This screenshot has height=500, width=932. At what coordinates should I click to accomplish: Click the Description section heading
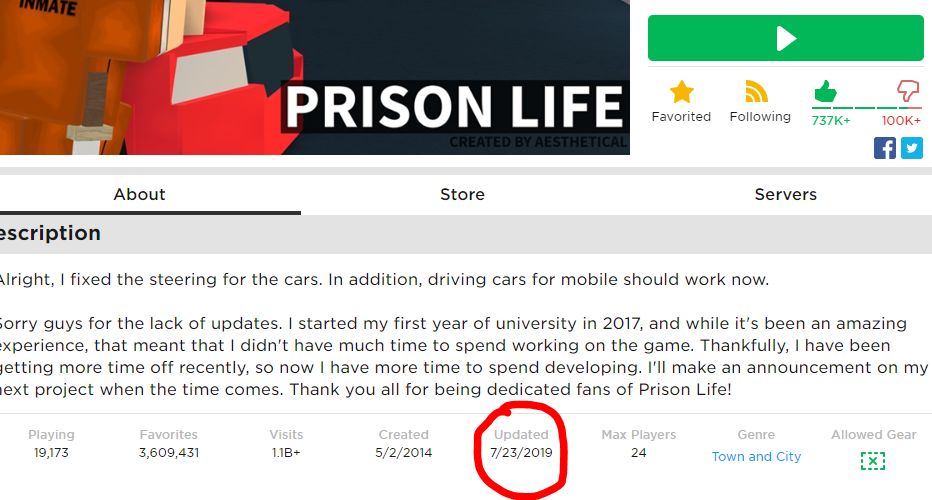tap(50, 233)
